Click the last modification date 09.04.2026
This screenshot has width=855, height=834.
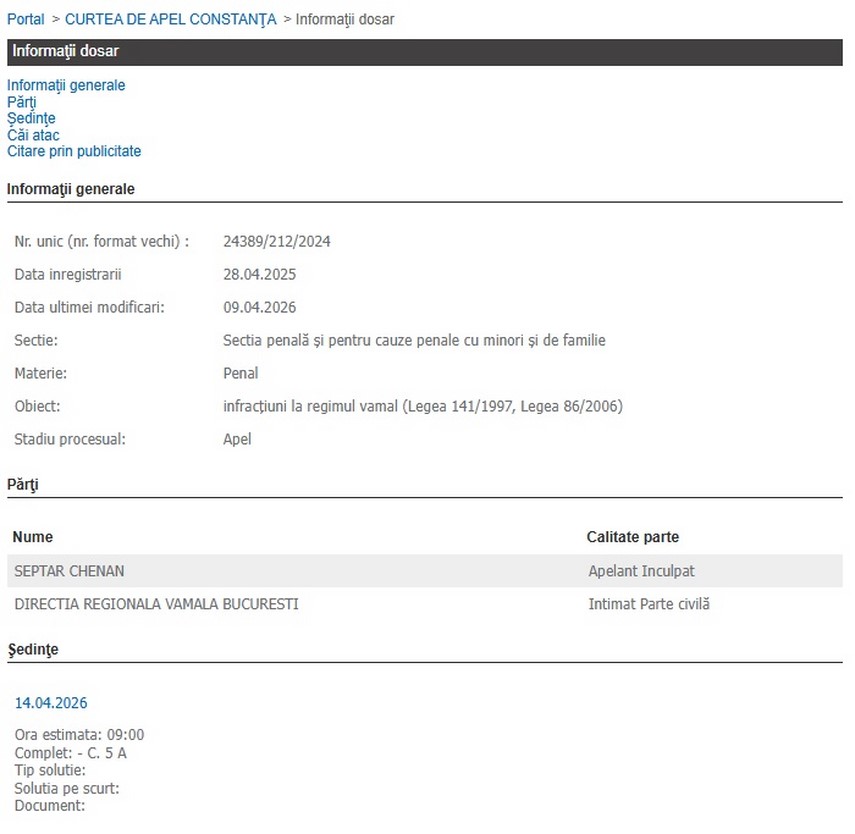point(259,307)
